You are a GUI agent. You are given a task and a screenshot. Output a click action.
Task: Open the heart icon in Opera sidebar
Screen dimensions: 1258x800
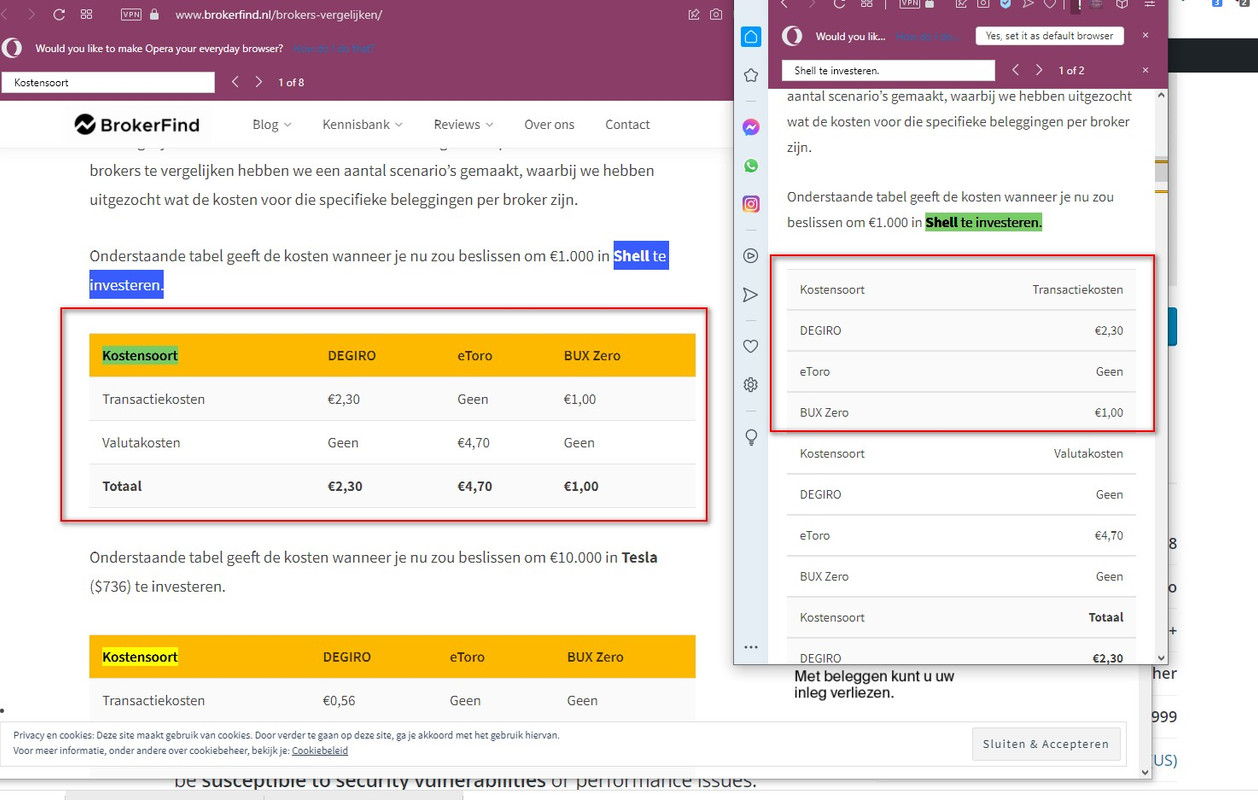[x=751, y=346]
